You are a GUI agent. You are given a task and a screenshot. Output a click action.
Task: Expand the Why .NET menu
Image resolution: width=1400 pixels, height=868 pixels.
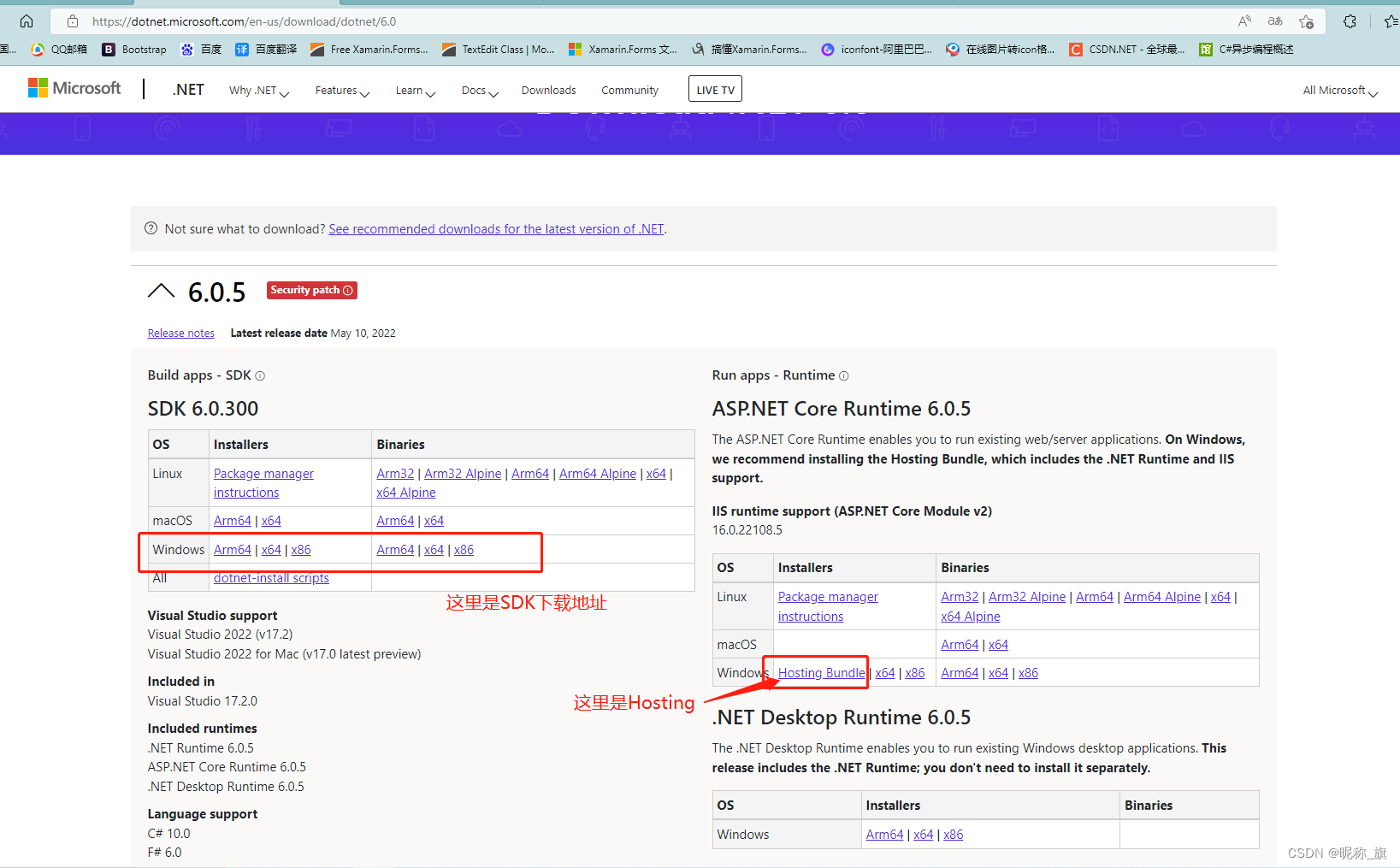[x=259, y=91]
